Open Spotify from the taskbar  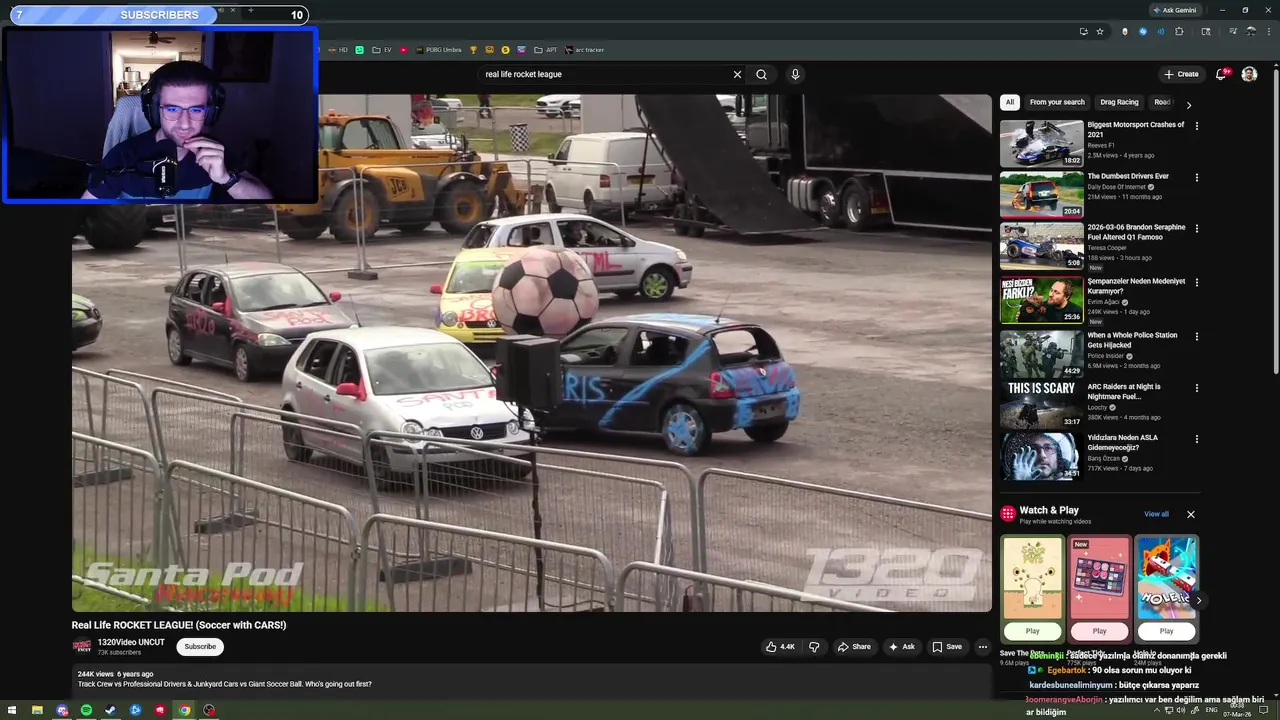click(86, 710)
